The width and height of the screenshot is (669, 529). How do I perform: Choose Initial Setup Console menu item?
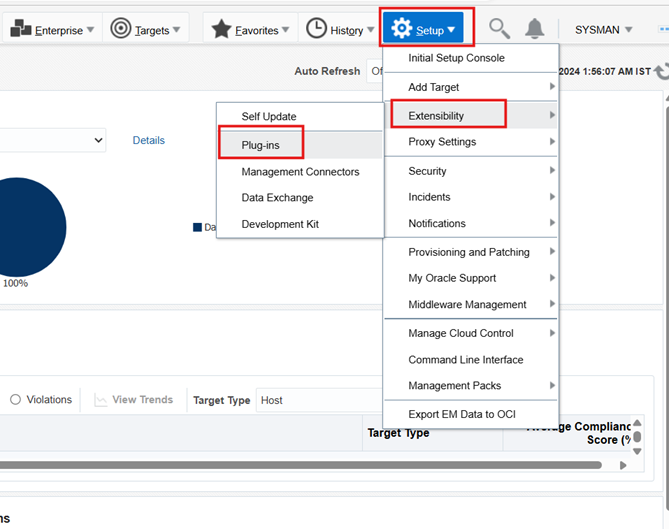click(x=456, y=58)
